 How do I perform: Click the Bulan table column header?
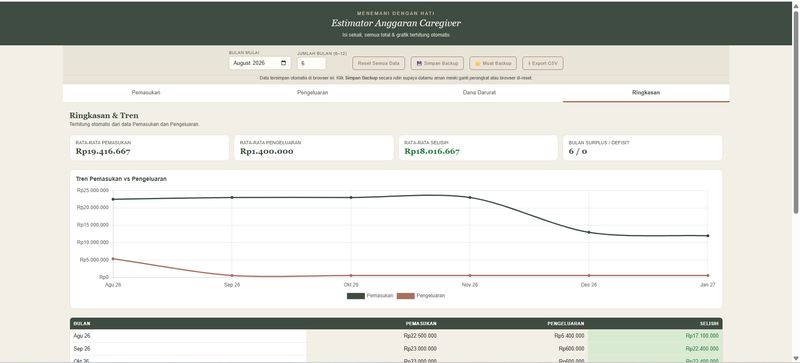click(x=82, y=324)
